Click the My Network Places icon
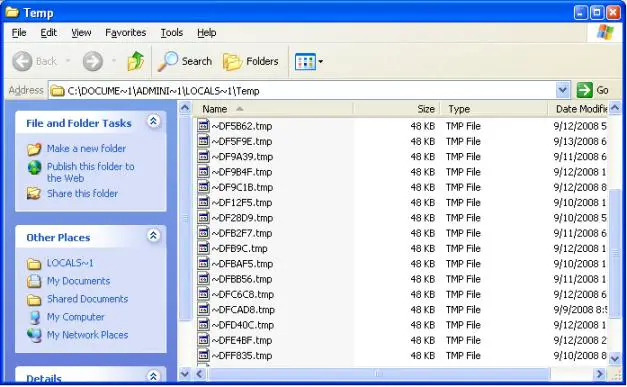 (34, 335)
